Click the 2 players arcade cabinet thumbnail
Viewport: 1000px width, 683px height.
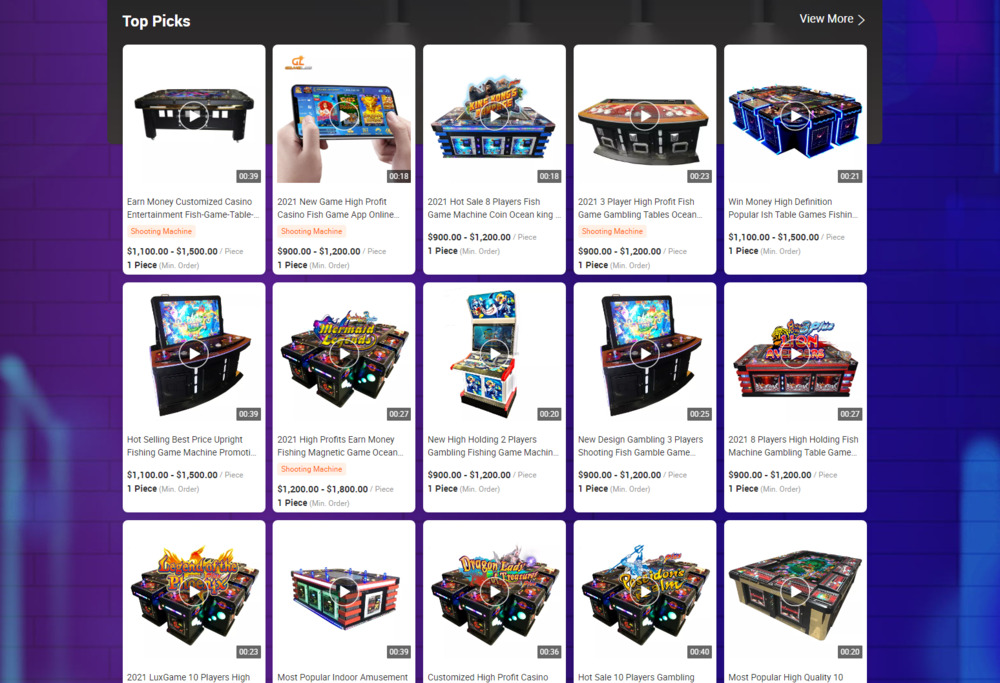494,354
